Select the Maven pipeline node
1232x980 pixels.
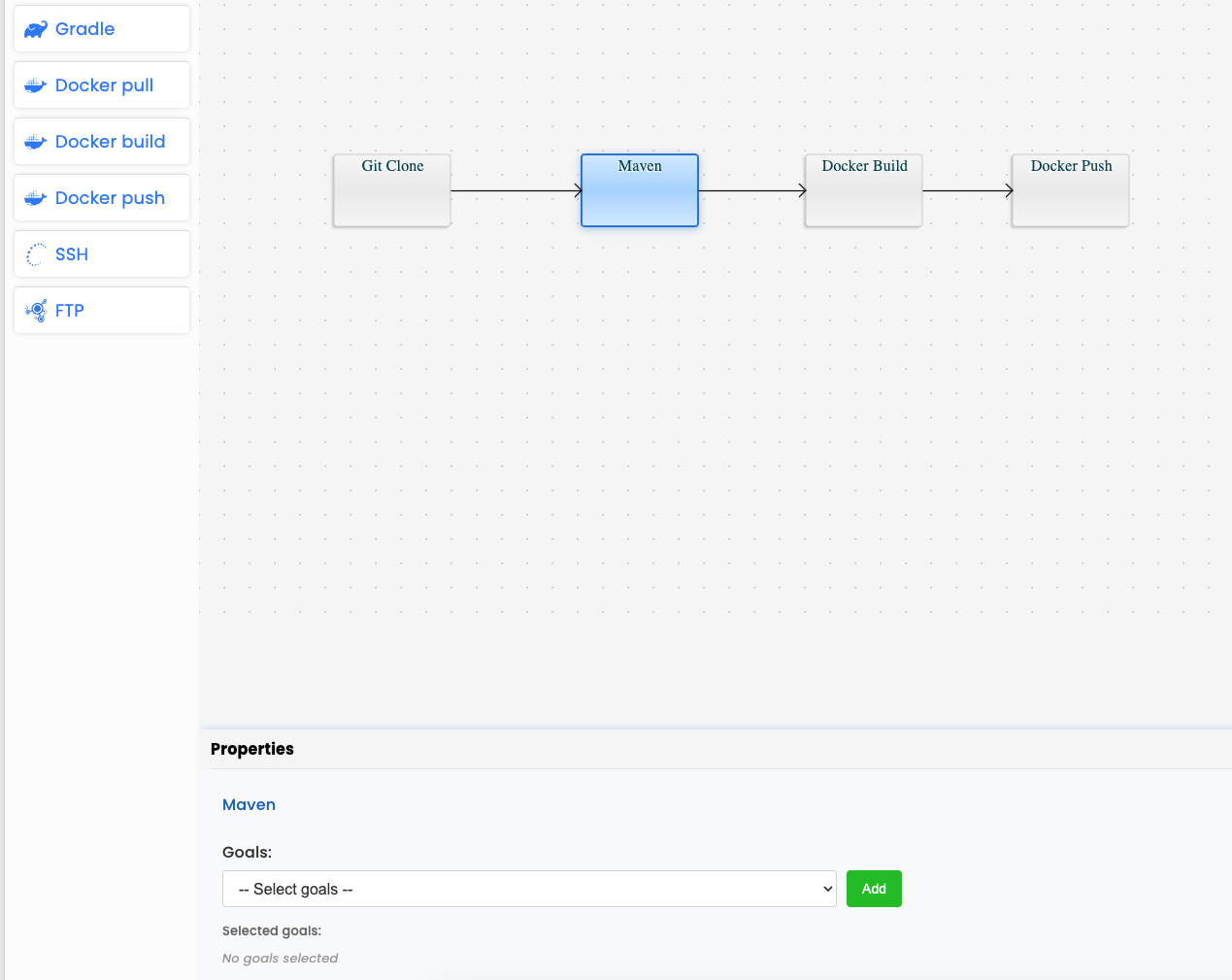point(639,189)
